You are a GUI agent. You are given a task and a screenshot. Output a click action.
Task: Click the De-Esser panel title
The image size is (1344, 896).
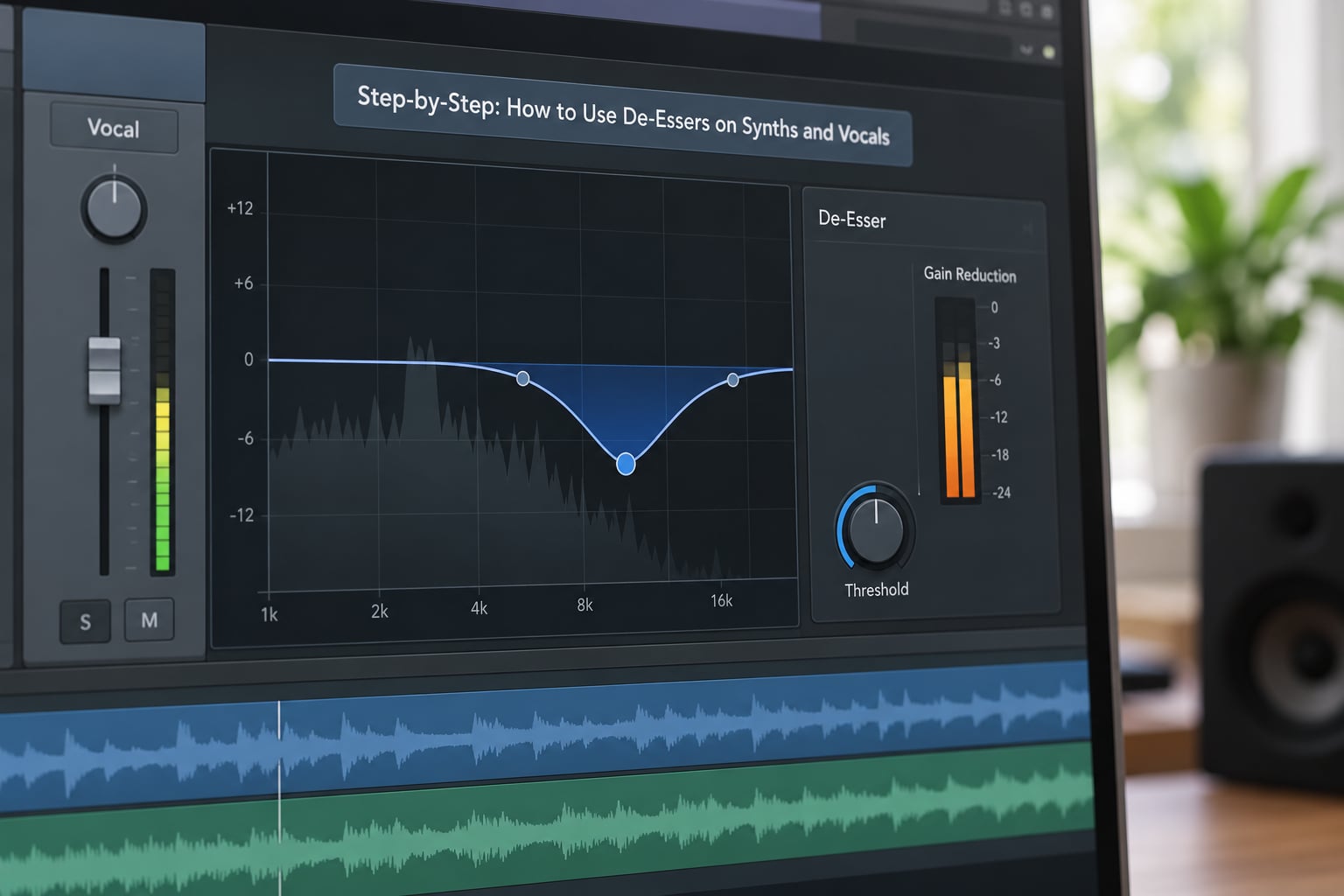(852, 219)
